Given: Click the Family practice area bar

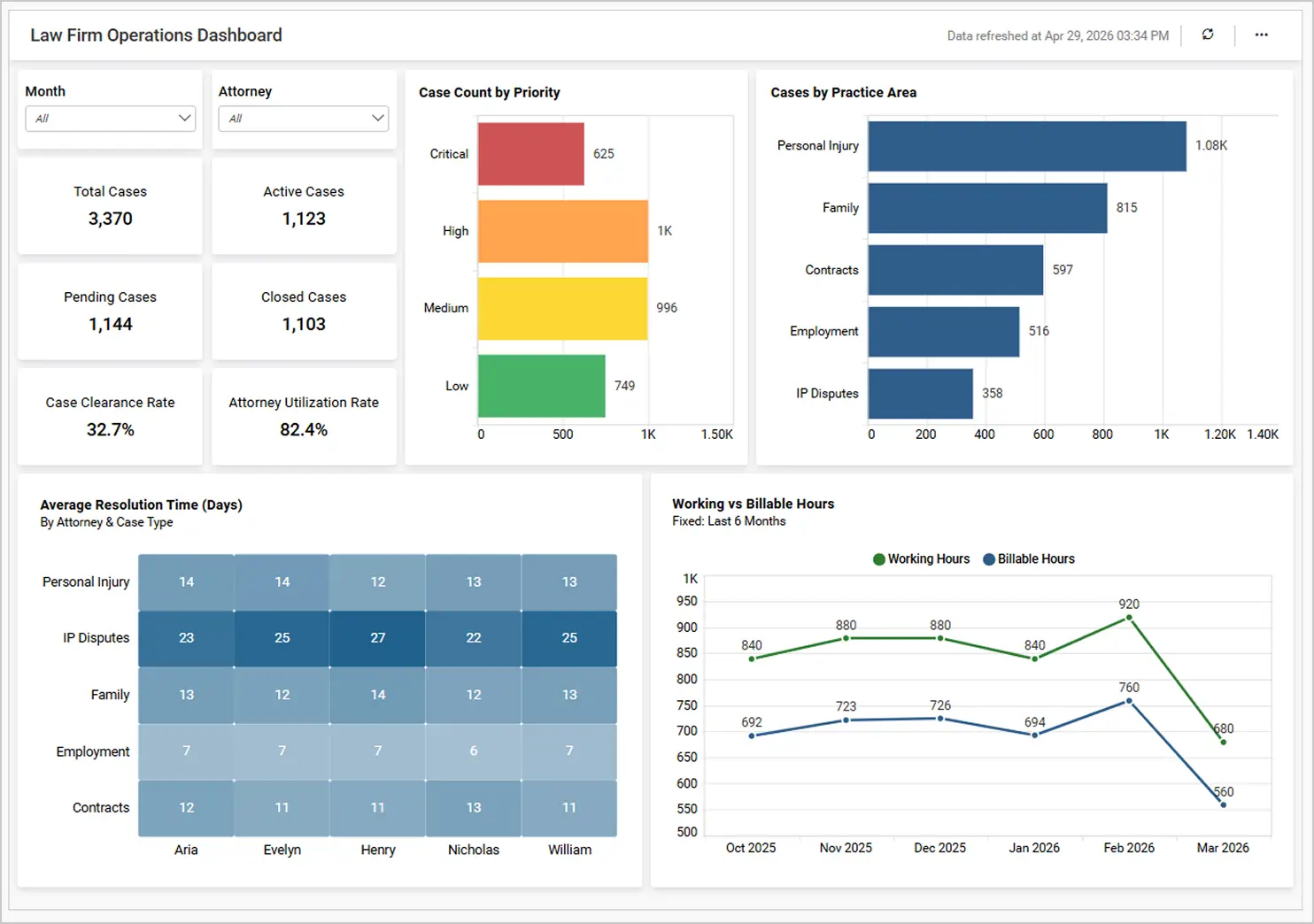Looking at the screenshot, I should click(988, 208).
